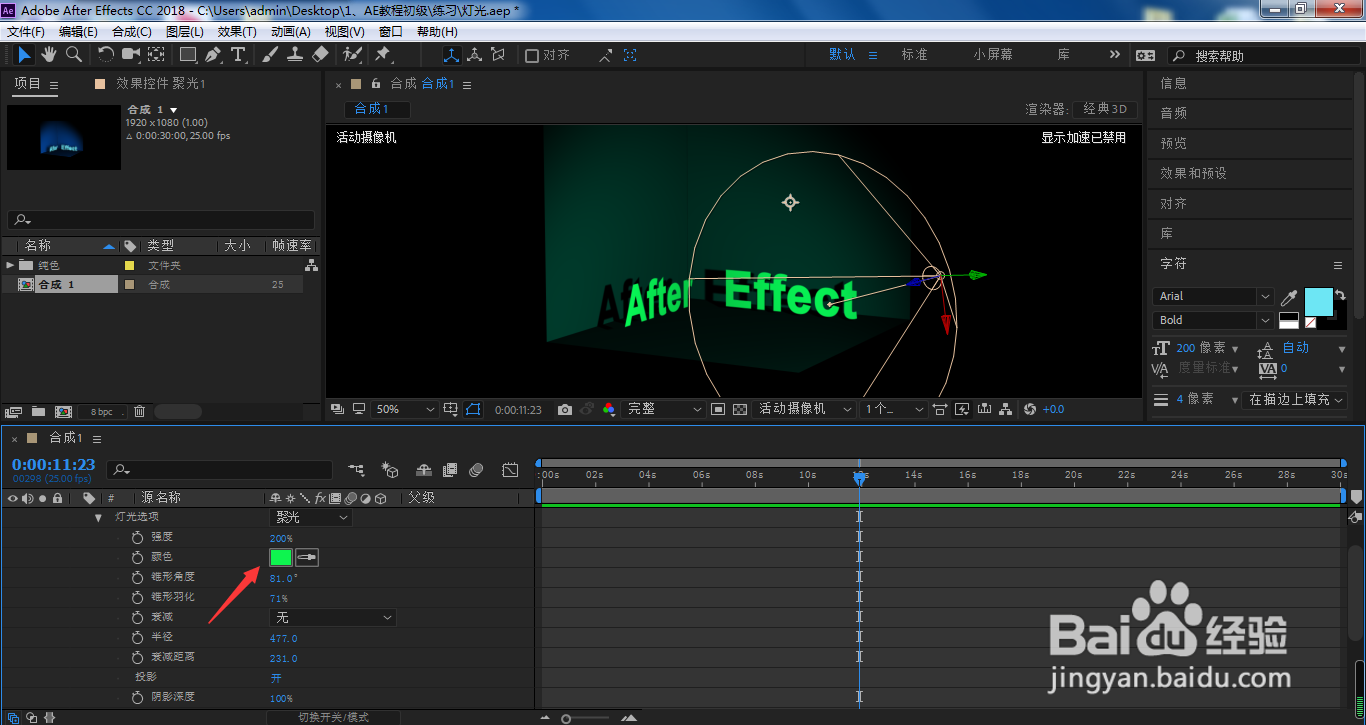The width and height of the screenshot is (1366, 725).
Task: Click the green light color swatch
Action: (x=281, y=558)
